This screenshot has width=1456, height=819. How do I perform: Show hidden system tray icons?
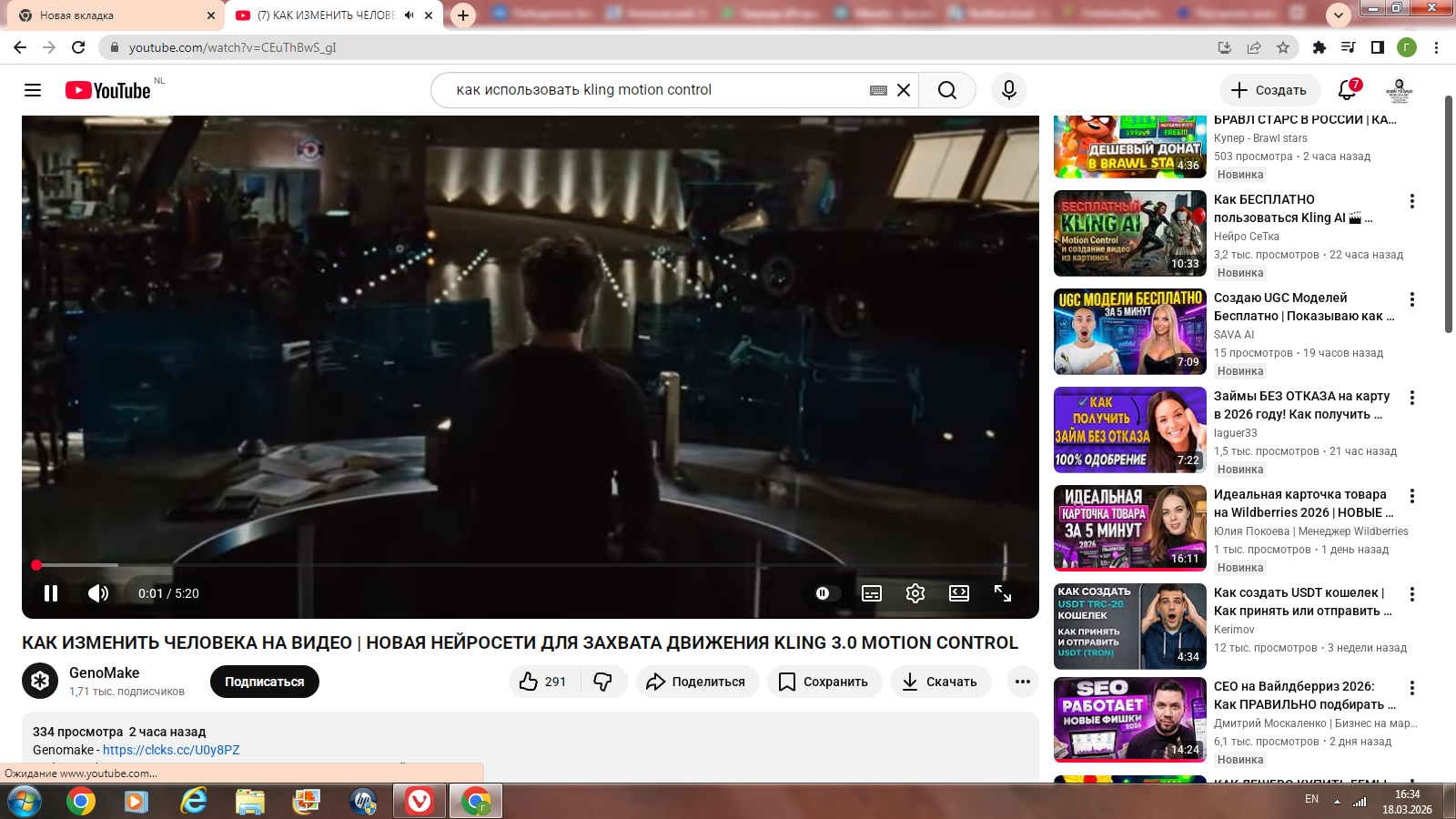1337,802
